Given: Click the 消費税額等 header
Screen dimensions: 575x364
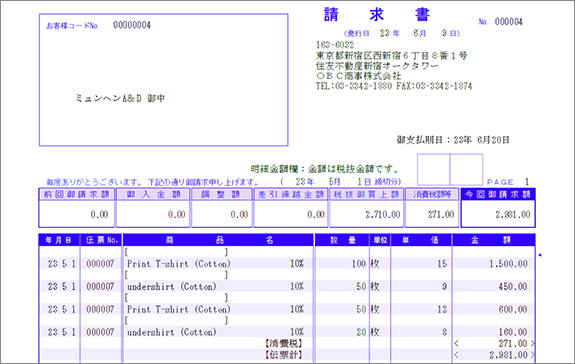Looking at the screenshot, I should (x=432, y=194).
